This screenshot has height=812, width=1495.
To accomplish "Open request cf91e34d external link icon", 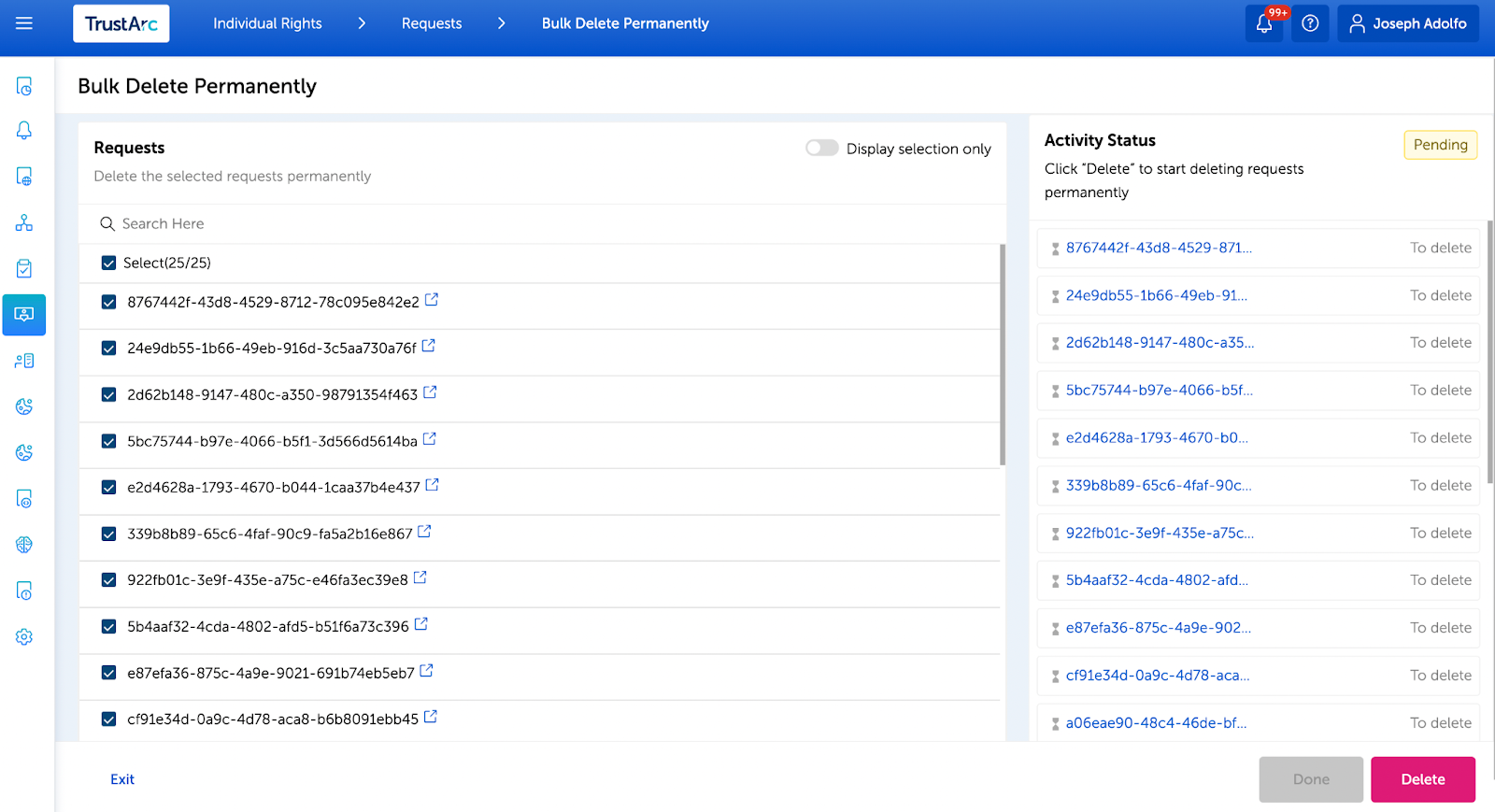I will click(x=431, y=717).
